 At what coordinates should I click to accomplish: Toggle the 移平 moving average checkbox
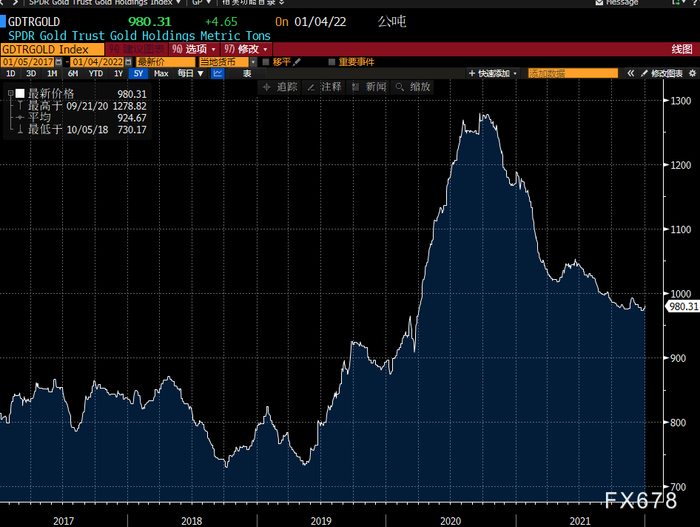[x=266, y=62]
